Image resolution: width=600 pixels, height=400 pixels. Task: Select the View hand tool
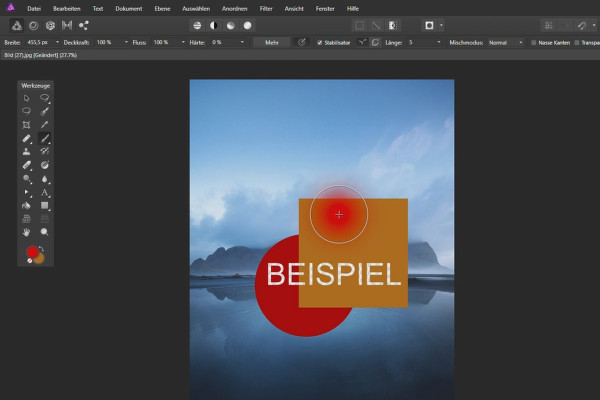26,232
